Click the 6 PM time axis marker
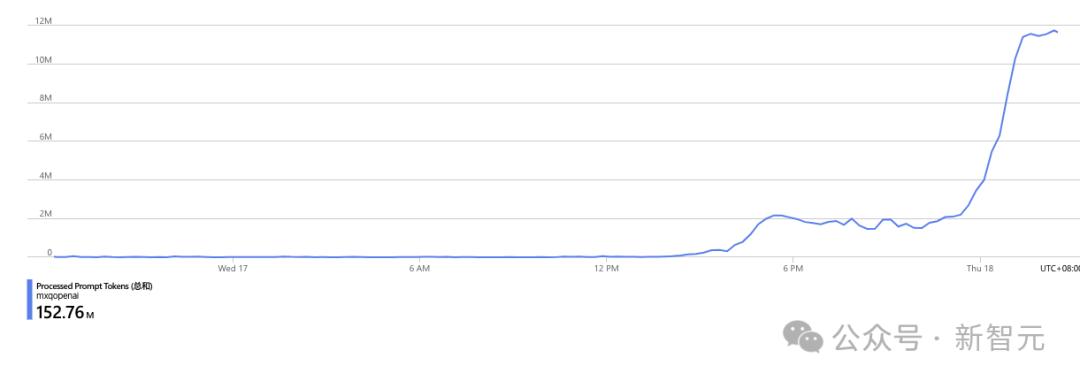Screen dimensions: 1080x381 pos(793,268)
